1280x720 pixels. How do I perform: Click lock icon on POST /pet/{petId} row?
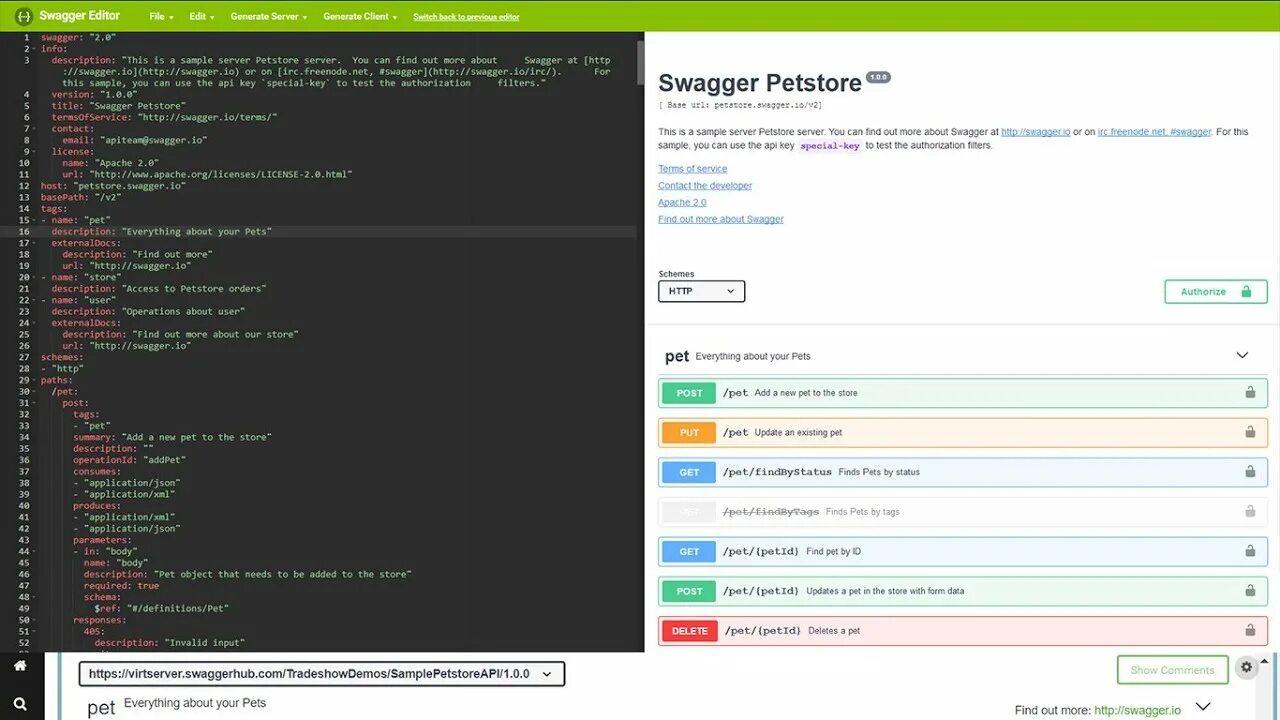click(x=1250, y=591)
